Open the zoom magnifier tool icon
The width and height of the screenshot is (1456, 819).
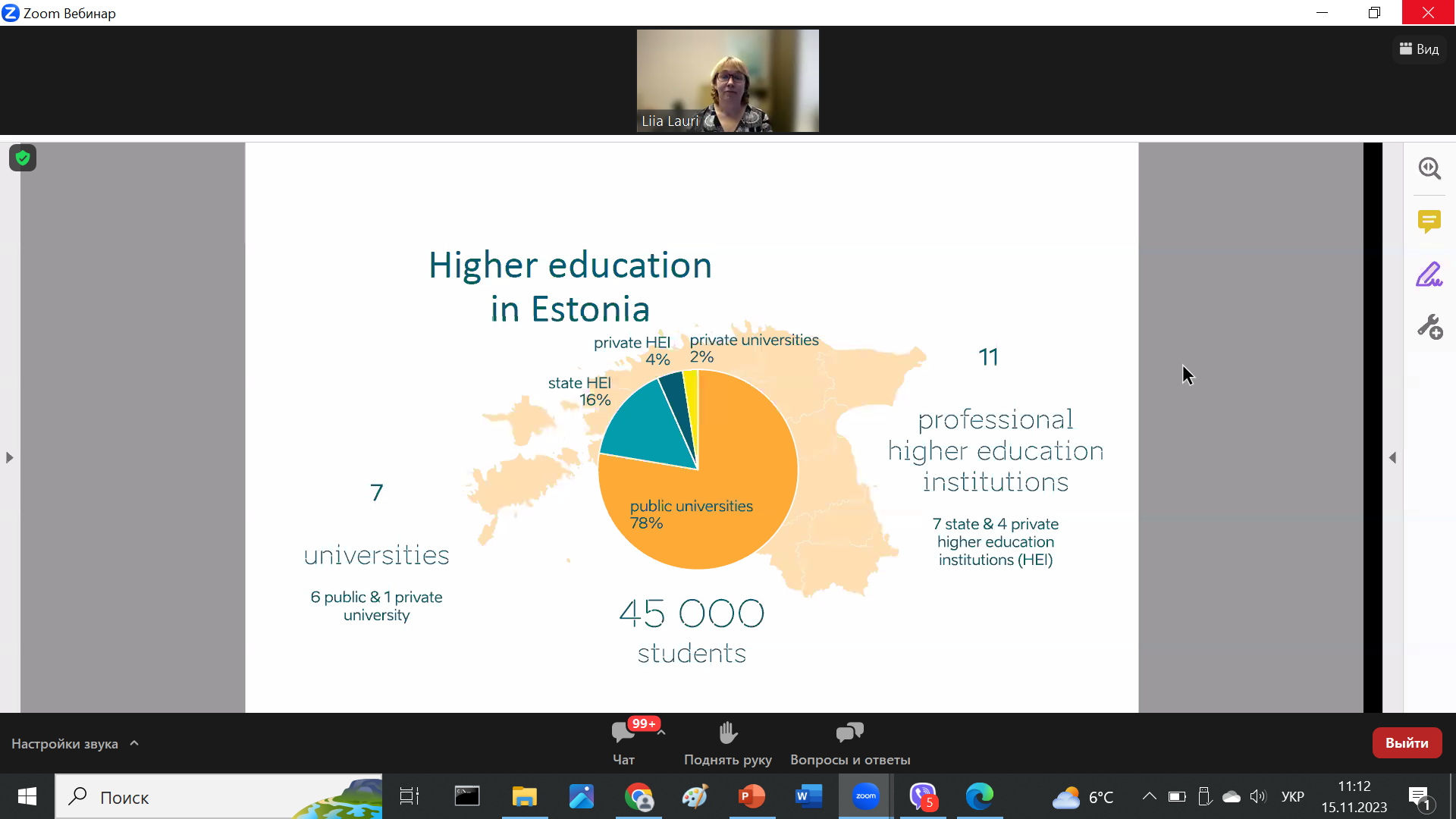(1429, 168)
